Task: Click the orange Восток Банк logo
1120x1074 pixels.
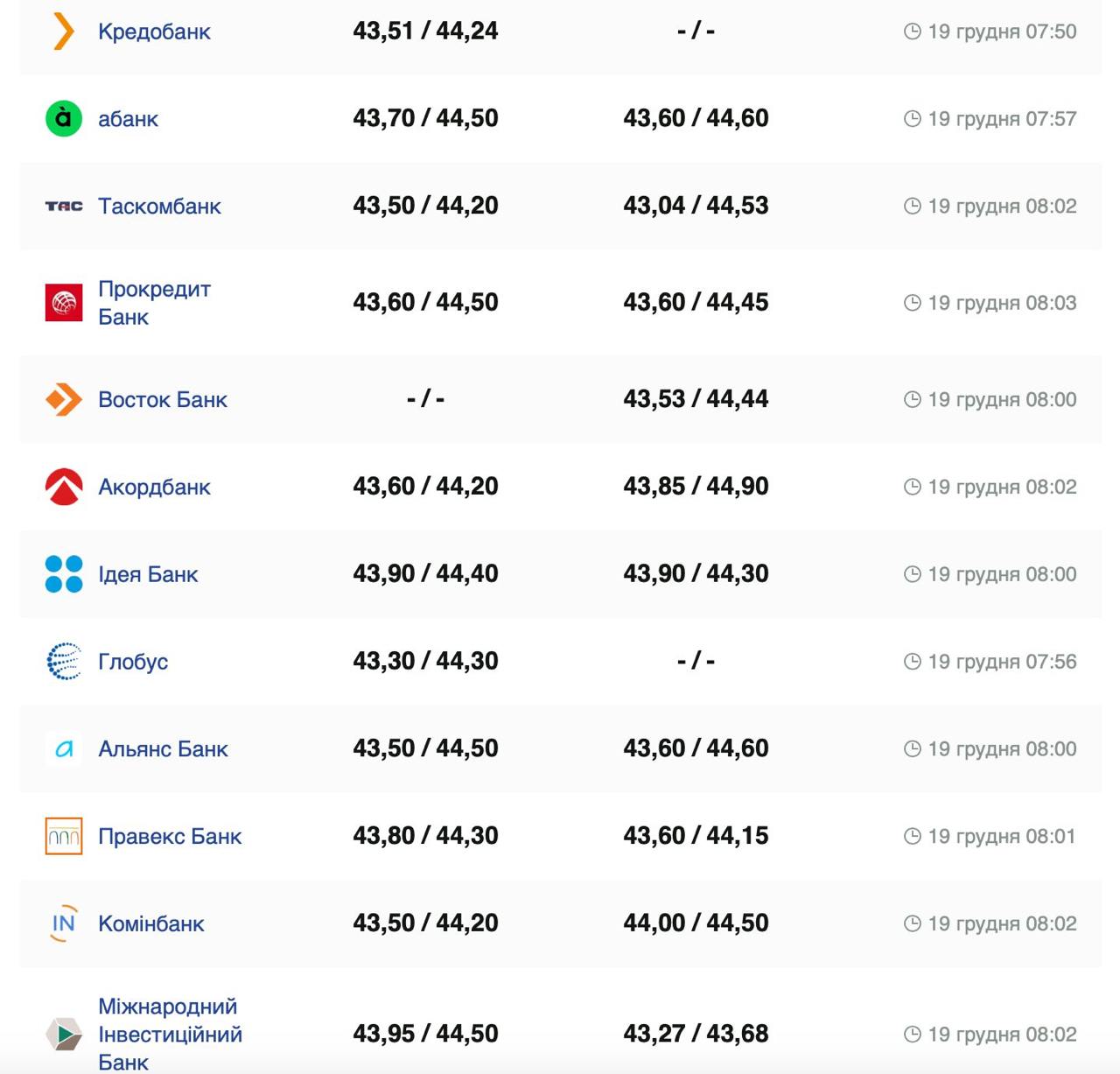Action: [x=64, y=399]
